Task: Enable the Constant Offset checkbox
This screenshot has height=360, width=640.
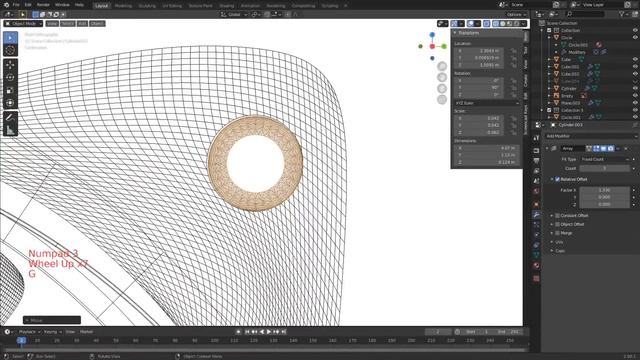Action: click(558, 216)
